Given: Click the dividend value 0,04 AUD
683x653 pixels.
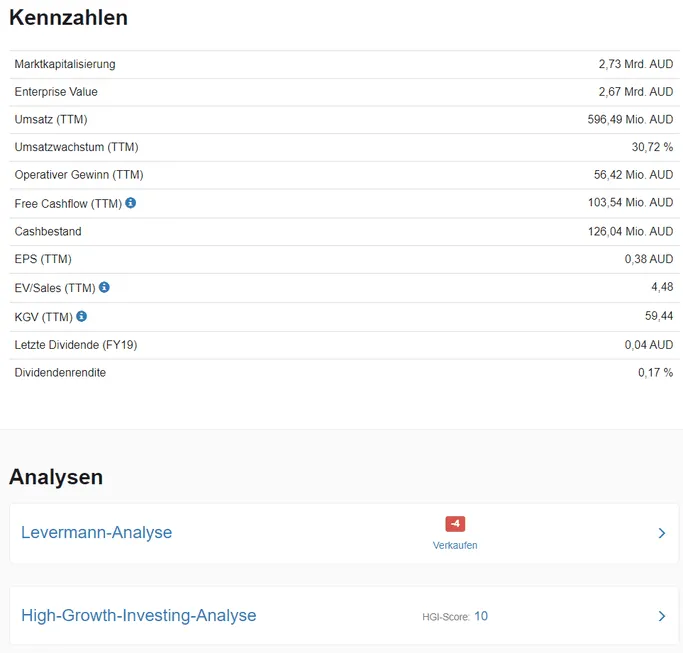Looking at the screenshot, I should tap(649, 345).
